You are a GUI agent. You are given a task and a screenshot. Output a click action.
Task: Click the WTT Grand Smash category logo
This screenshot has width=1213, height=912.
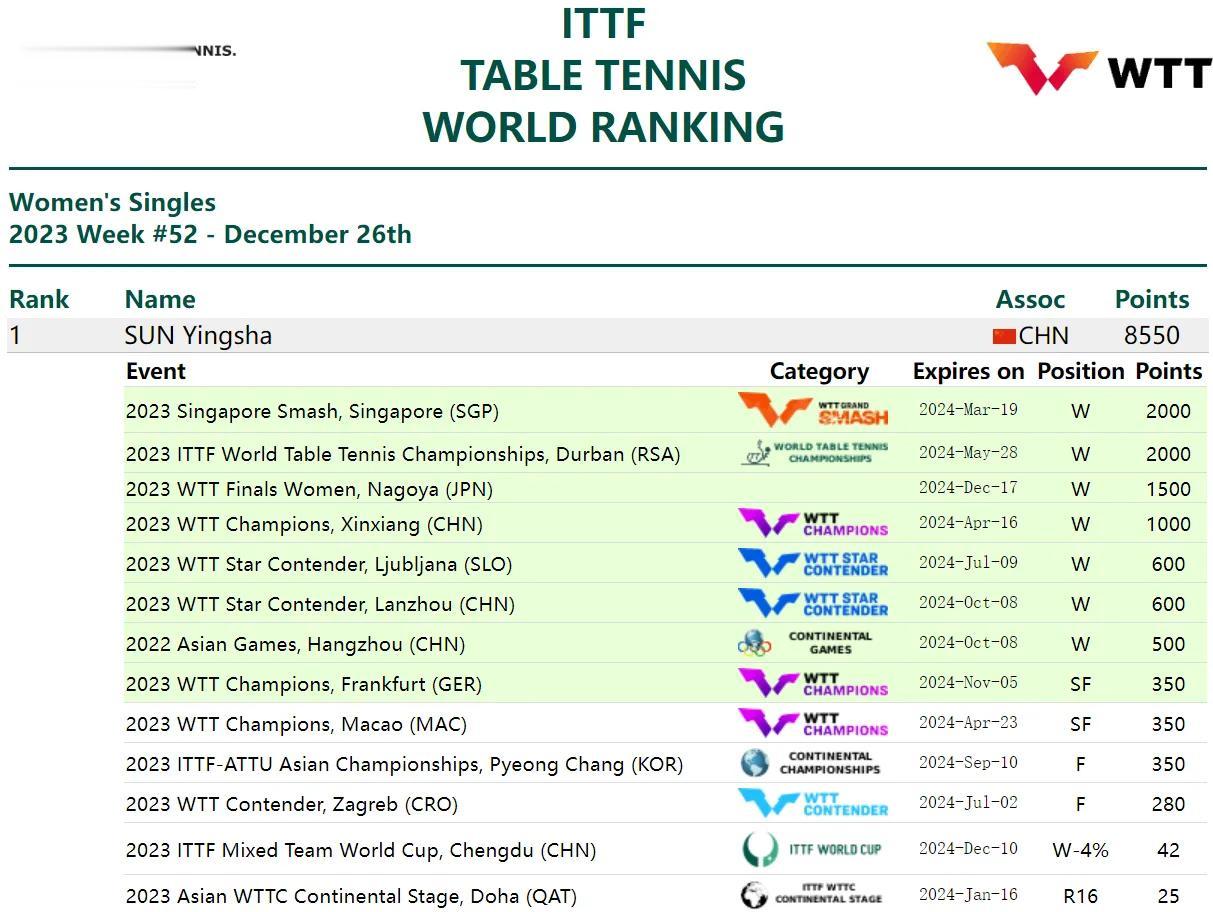point(813,411)
